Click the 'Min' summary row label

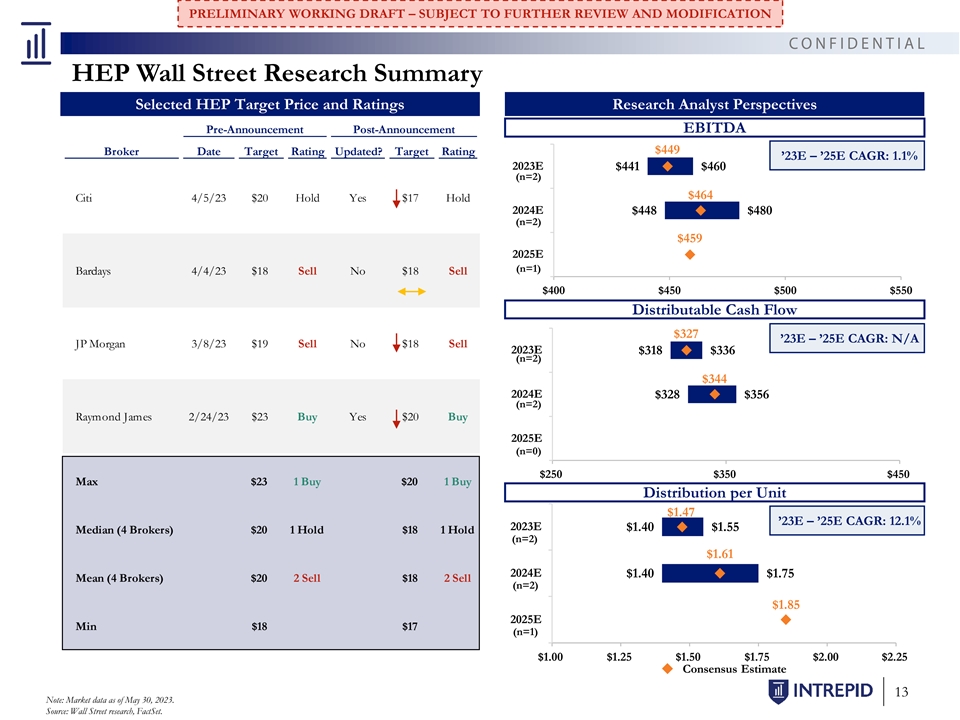pyautogui.click(x=86, y=626)
